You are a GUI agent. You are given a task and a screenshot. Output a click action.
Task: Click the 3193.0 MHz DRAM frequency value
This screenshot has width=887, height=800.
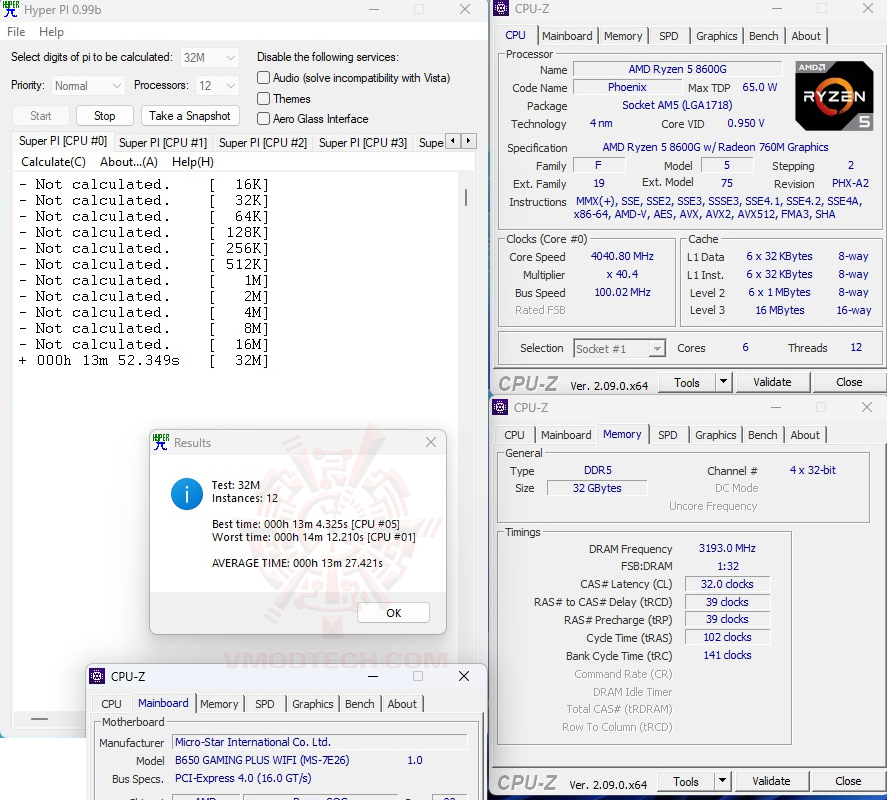[x=727, y=548]
